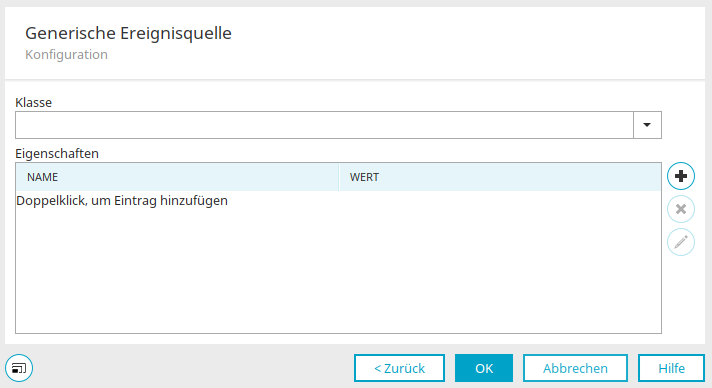
Task: Click the window icon at bottom-left
Action: click(19, 368)
